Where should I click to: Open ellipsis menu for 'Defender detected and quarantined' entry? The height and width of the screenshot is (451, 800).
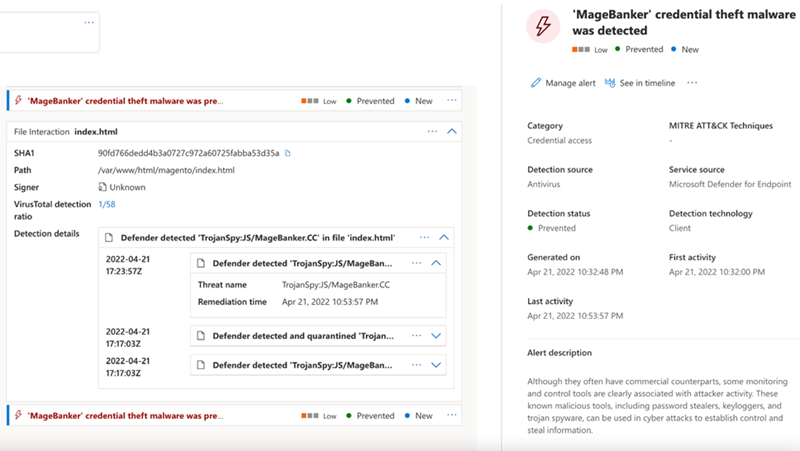pos(416,336)
